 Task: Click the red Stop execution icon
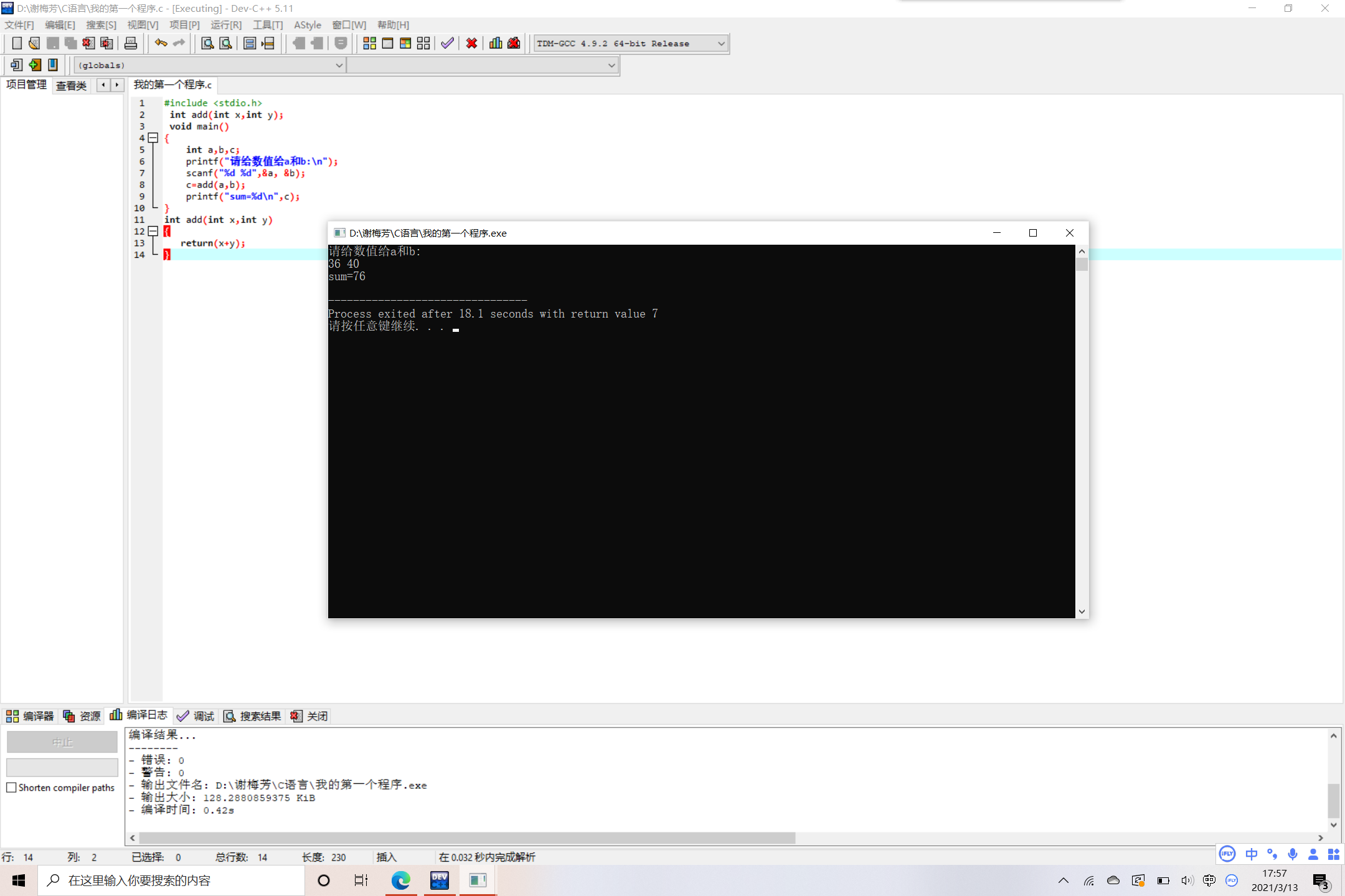pos(471,43)
